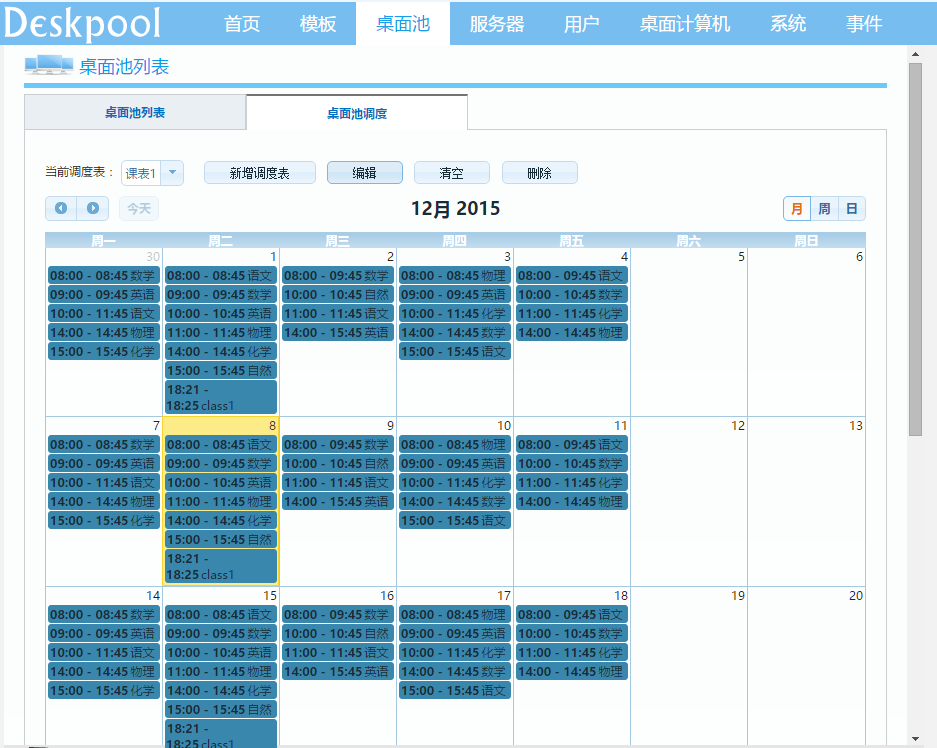Image resolution: width=937 pixels, height=748 pixels.
Task: Switch to 桌面池调度 tab
Action: click(x=357, y=113)
